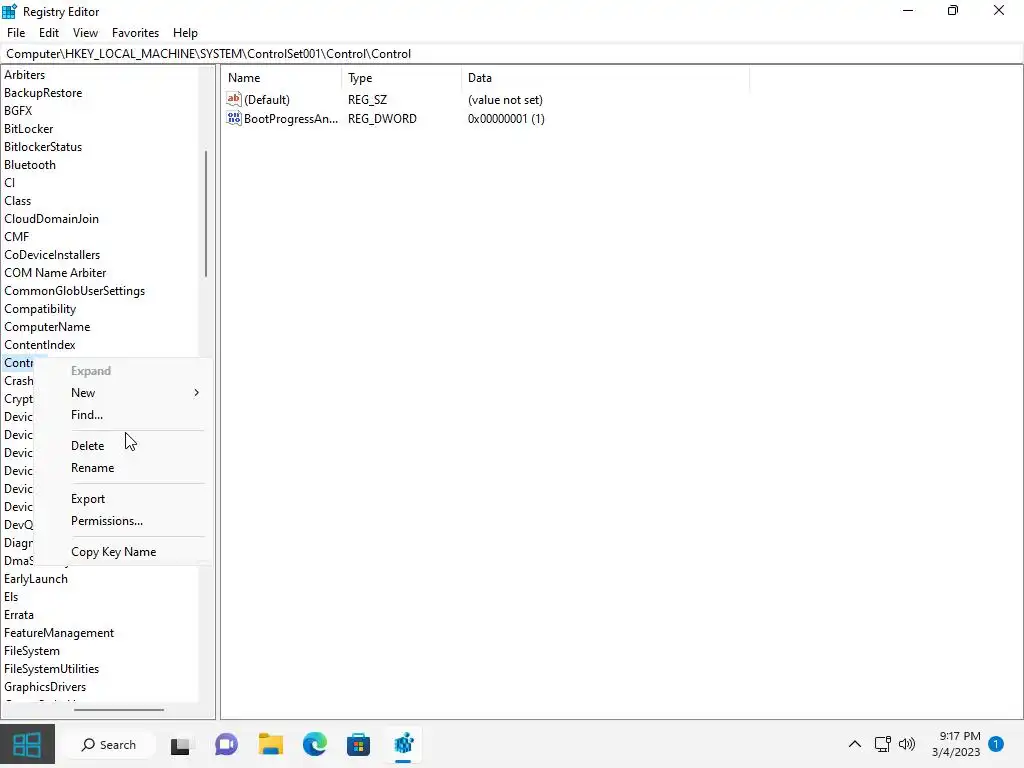The image size is (1024, 768).
Task: Select the GraphicsDrivers key
Action: point(45,686)
